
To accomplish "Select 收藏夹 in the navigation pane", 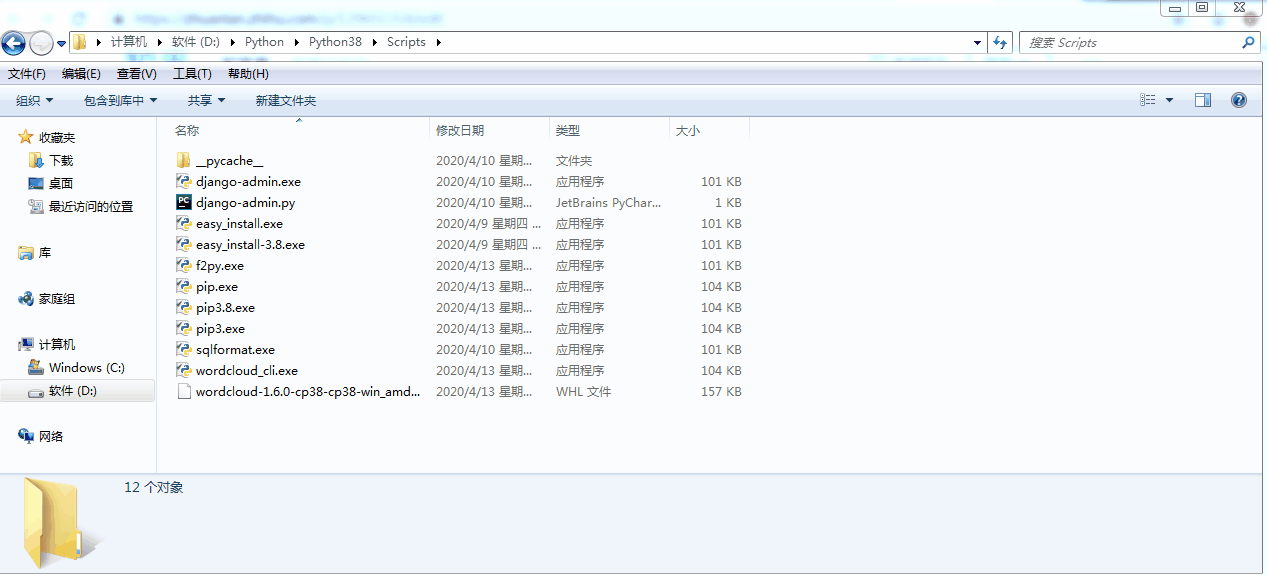I will click(57, 138).
